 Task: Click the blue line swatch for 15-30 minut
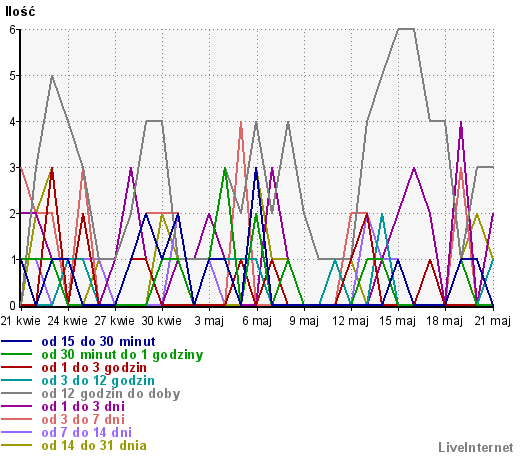click(x=16, y=341)
